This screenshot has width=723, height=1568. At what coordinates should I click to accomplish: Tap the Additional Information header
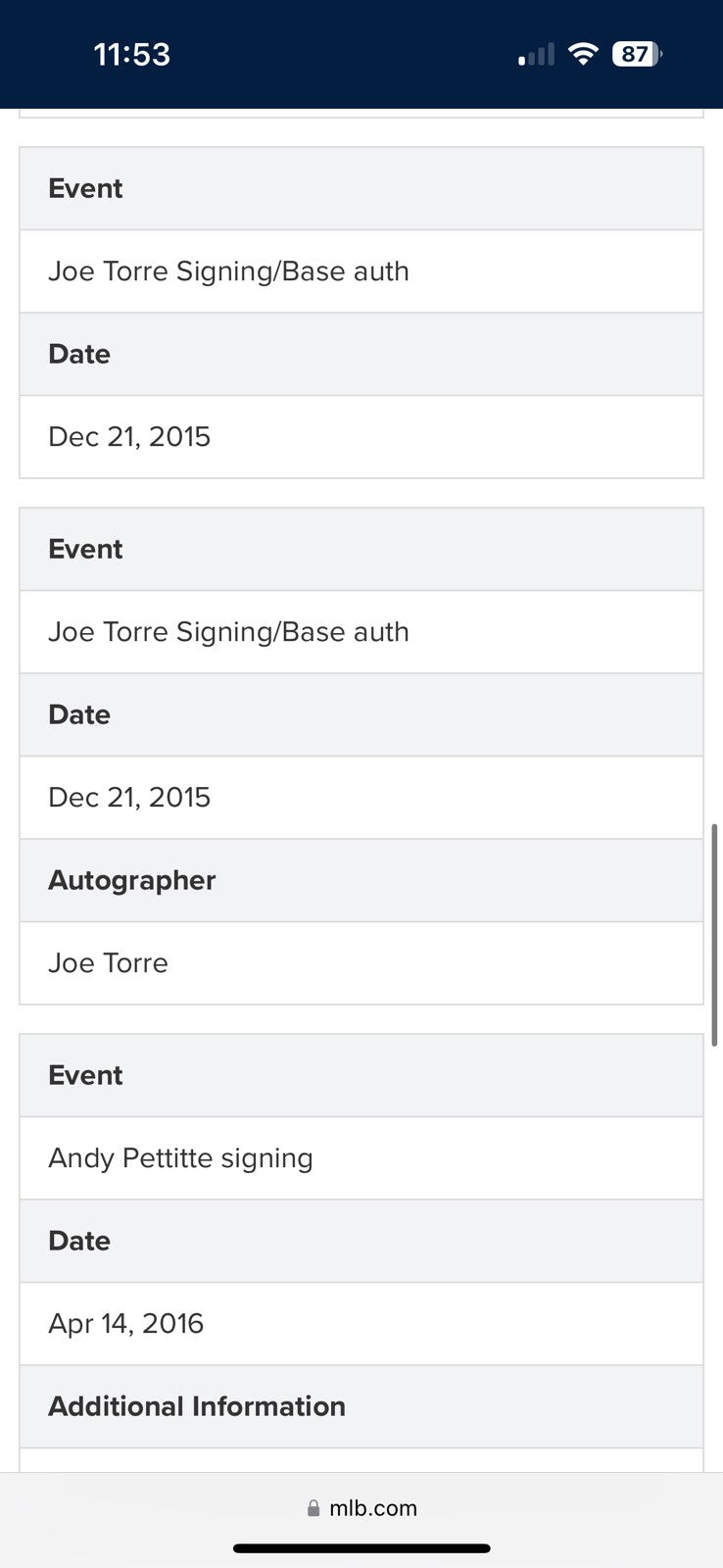point(197,1406)
